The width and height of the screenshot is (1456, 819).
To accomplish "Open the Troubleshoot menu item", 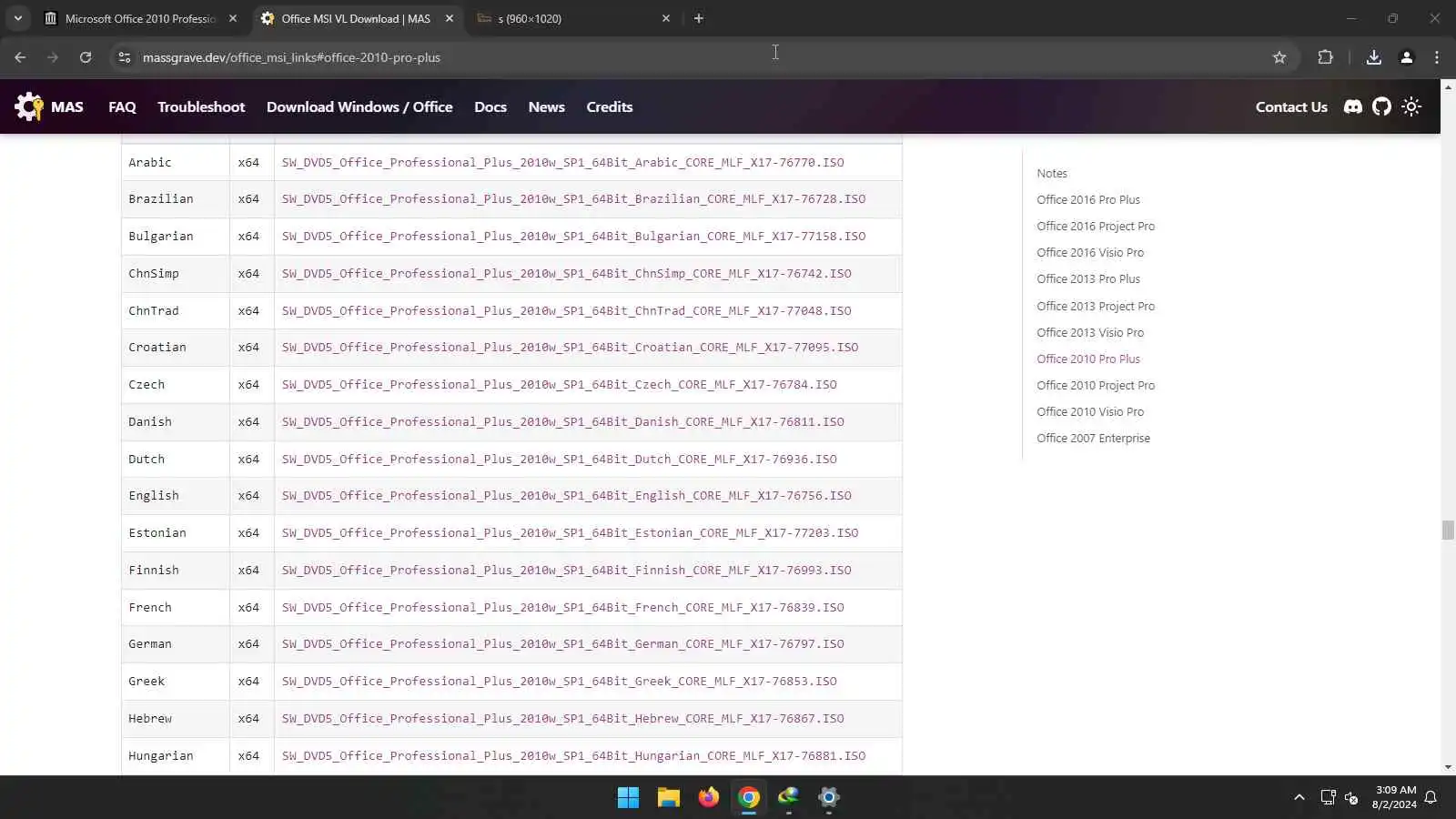I will pos(201,106).
